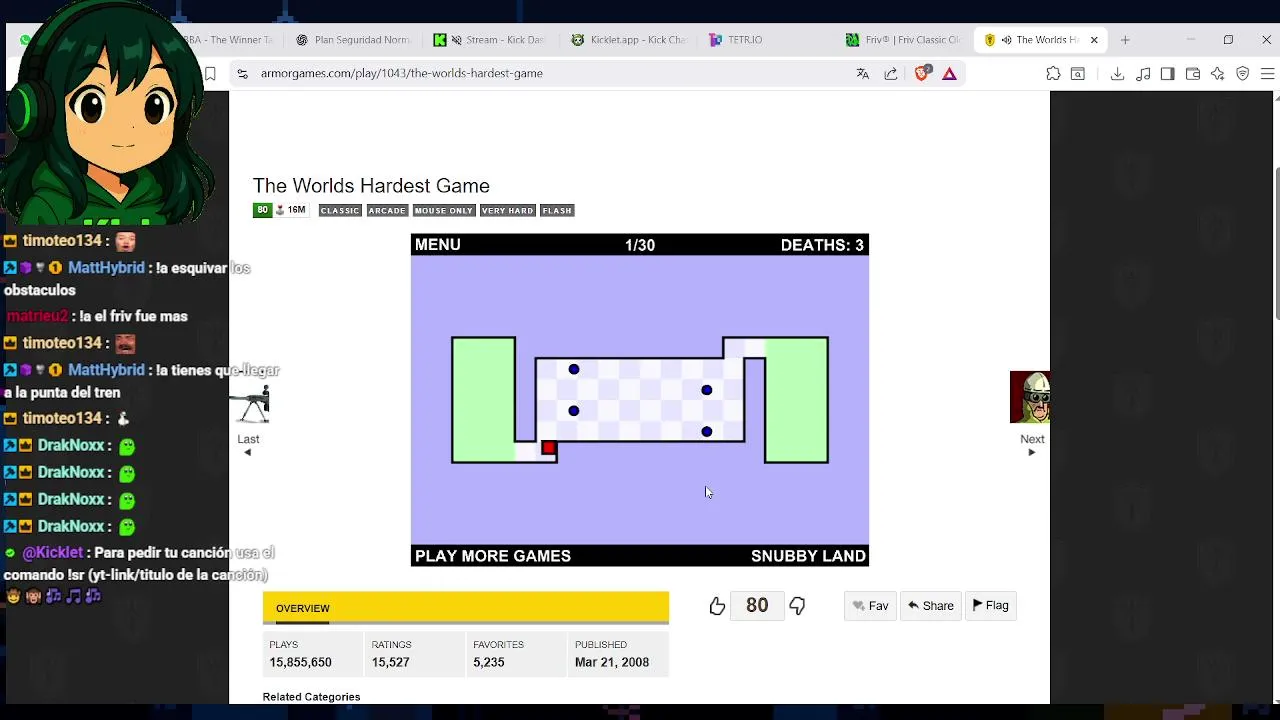Mute tab via speaker icon on Worlds Hardest tab
The height and width of the screenshot is (720, 1280).
(x=1007, y=40)
